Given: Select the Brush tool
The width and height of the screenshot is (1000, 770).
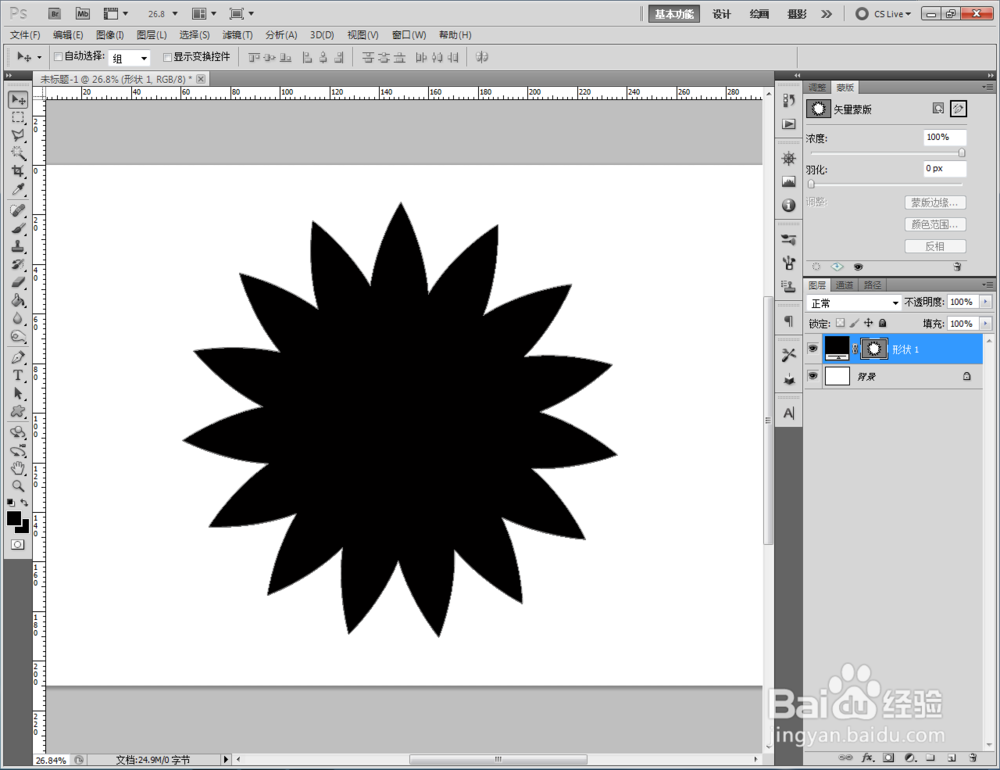Looking at the screenshot, I should [18, 228].
